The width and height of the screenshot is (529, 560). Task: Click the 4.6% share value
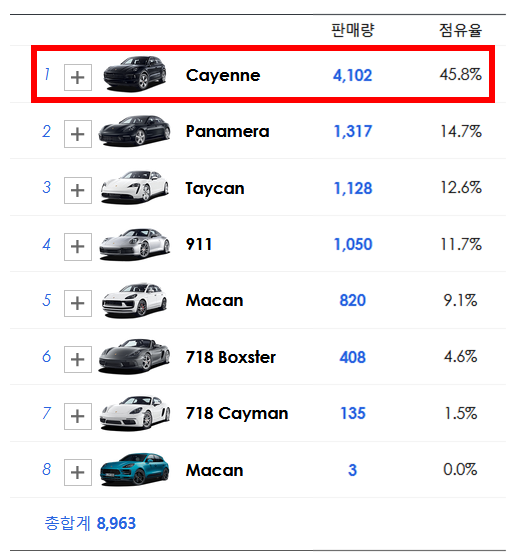[460, 356]
